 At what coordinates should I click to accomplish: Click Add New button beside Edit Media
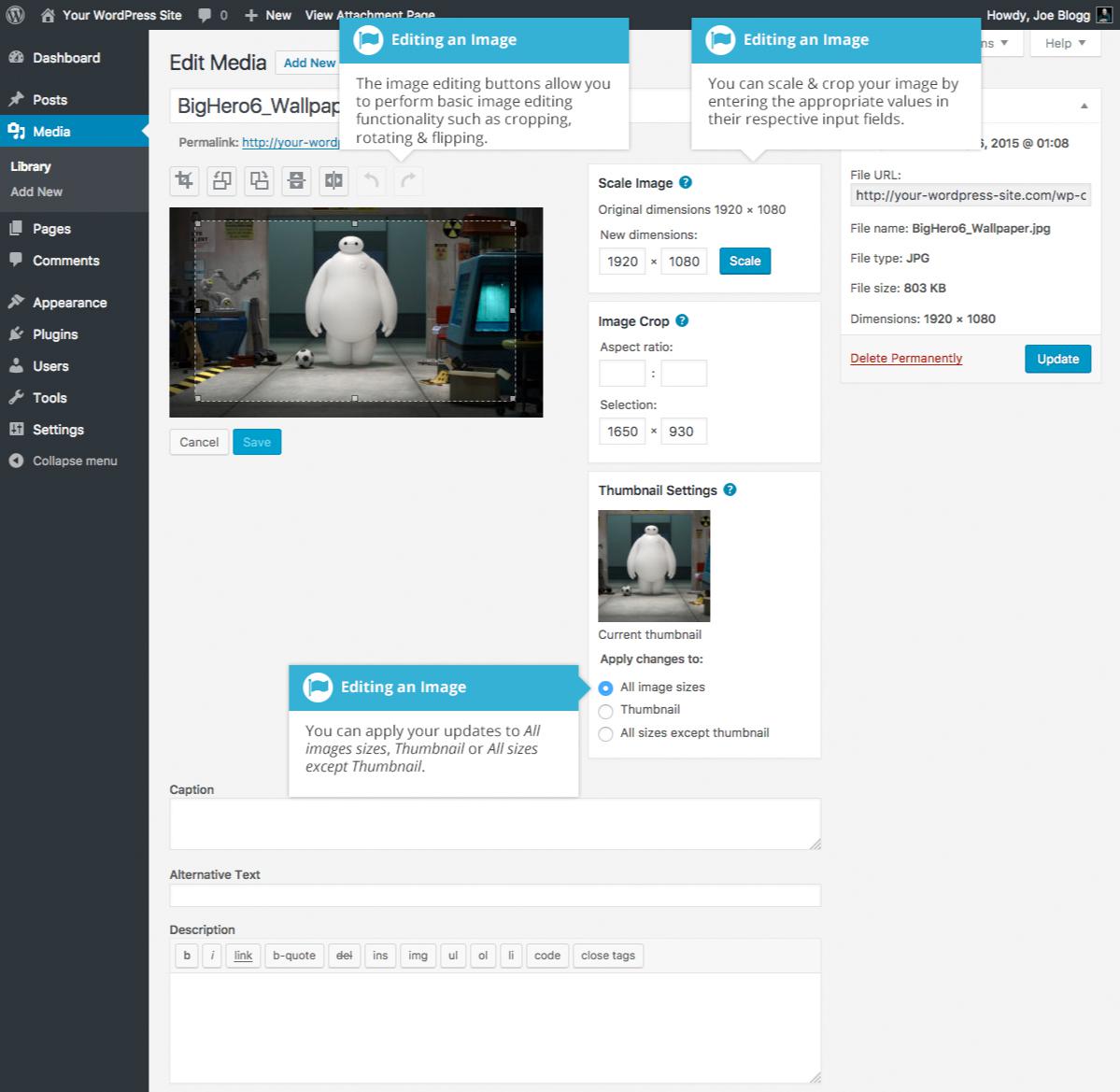point(309,64)
